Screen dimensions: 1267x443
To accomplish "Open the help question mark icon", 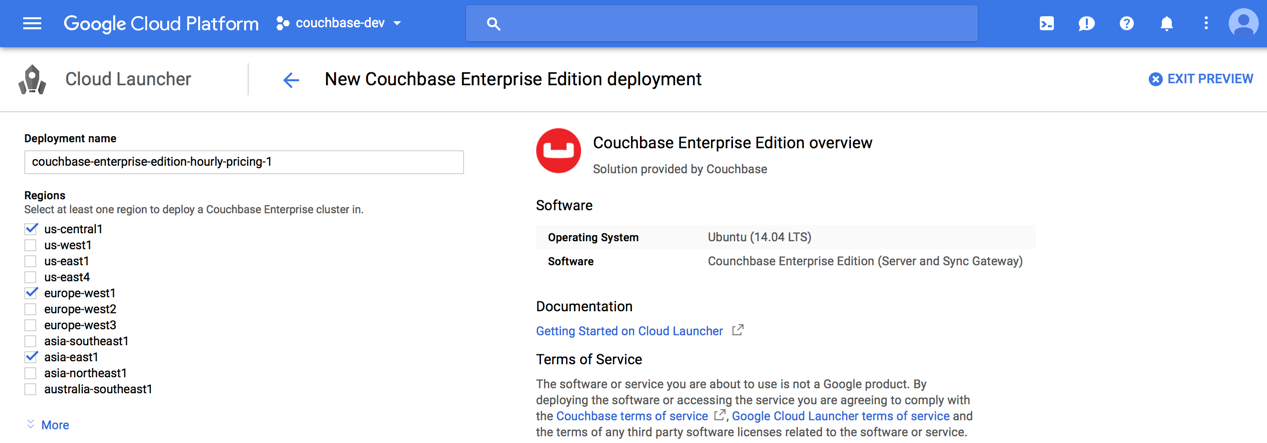I will point(1126,23).
